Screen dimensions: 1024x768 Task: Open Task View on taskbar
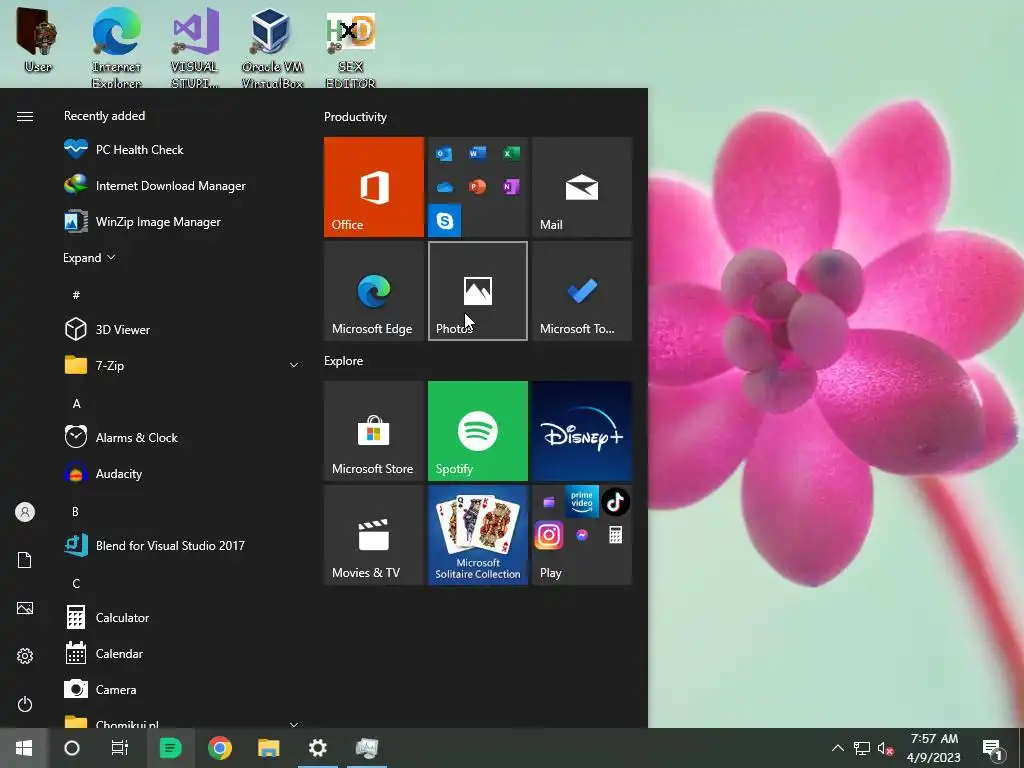(x=120, y=748)
